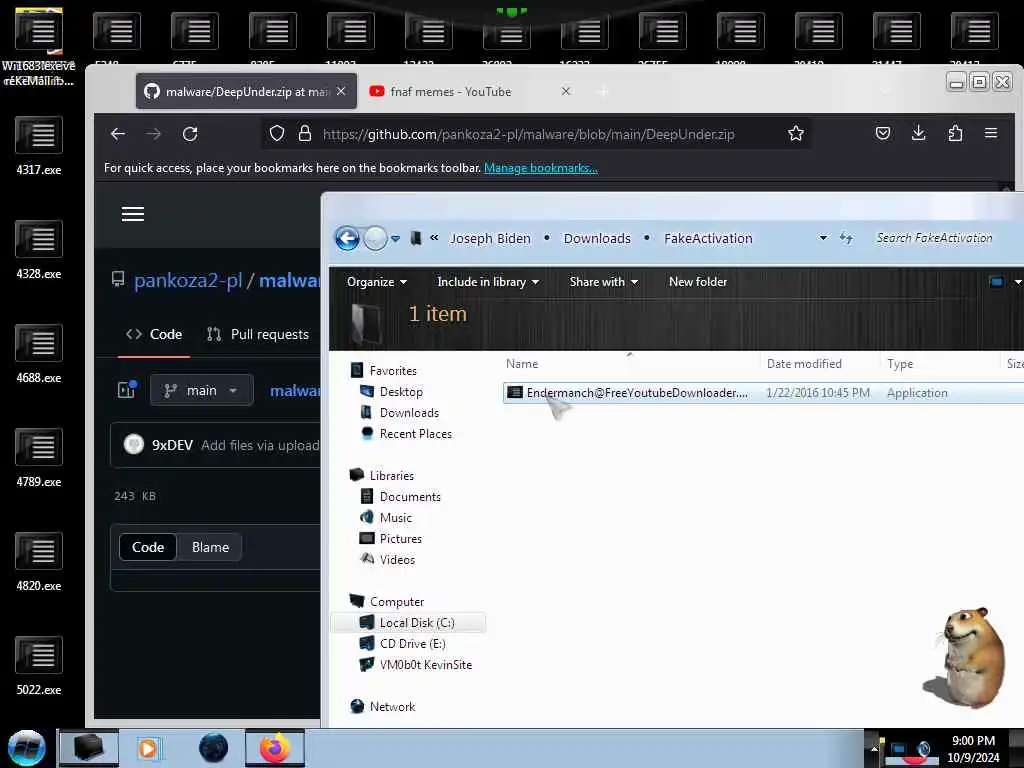Image resolution: width=1024 pixels, height=768 pixels.
Task: Close the malware/DeepUnder.zip tab
Action: tap(341, 91)
